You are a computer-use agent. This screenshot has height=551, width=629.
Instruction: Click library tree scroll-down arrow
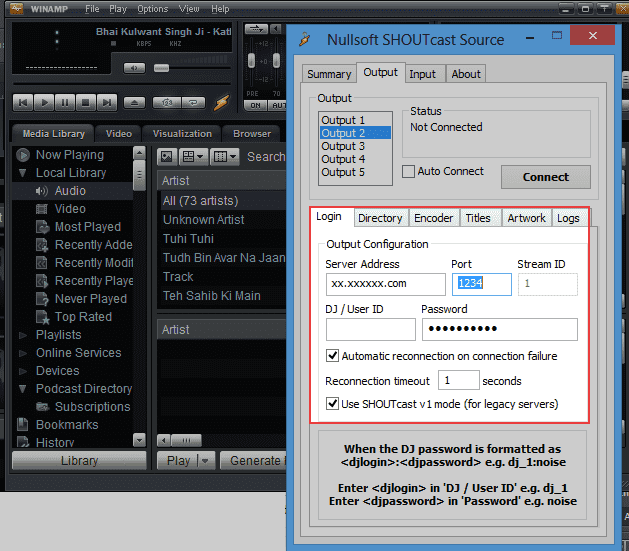(x=139, y=440)
